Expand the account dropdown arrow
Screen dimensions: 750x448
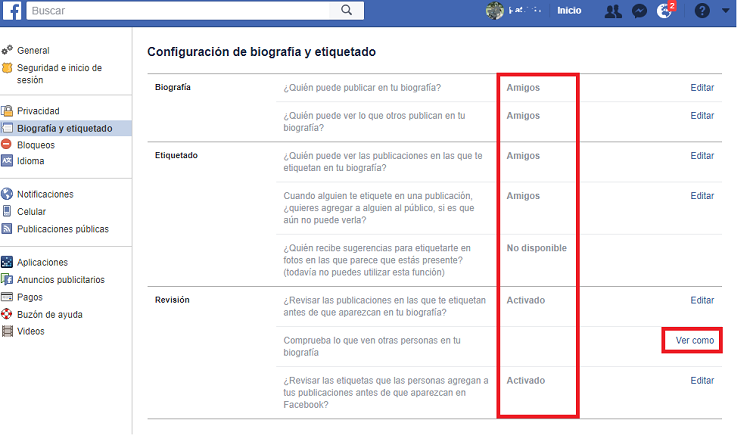[726, 10]
